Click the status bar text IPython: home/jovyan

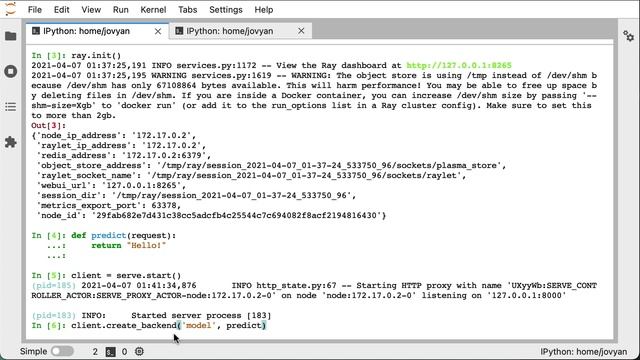click(x=584, y=352)
